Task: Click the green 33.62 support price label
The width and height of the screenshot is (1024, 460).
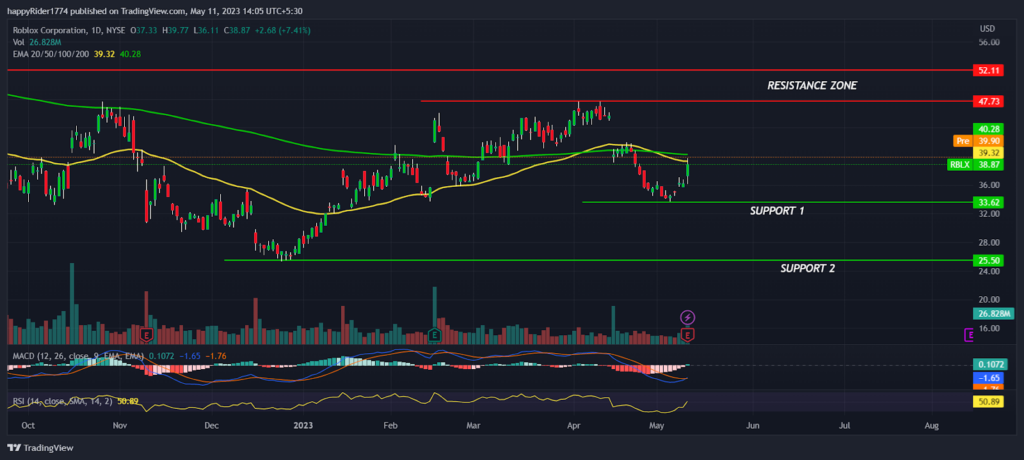Action: tap(987, 203)
